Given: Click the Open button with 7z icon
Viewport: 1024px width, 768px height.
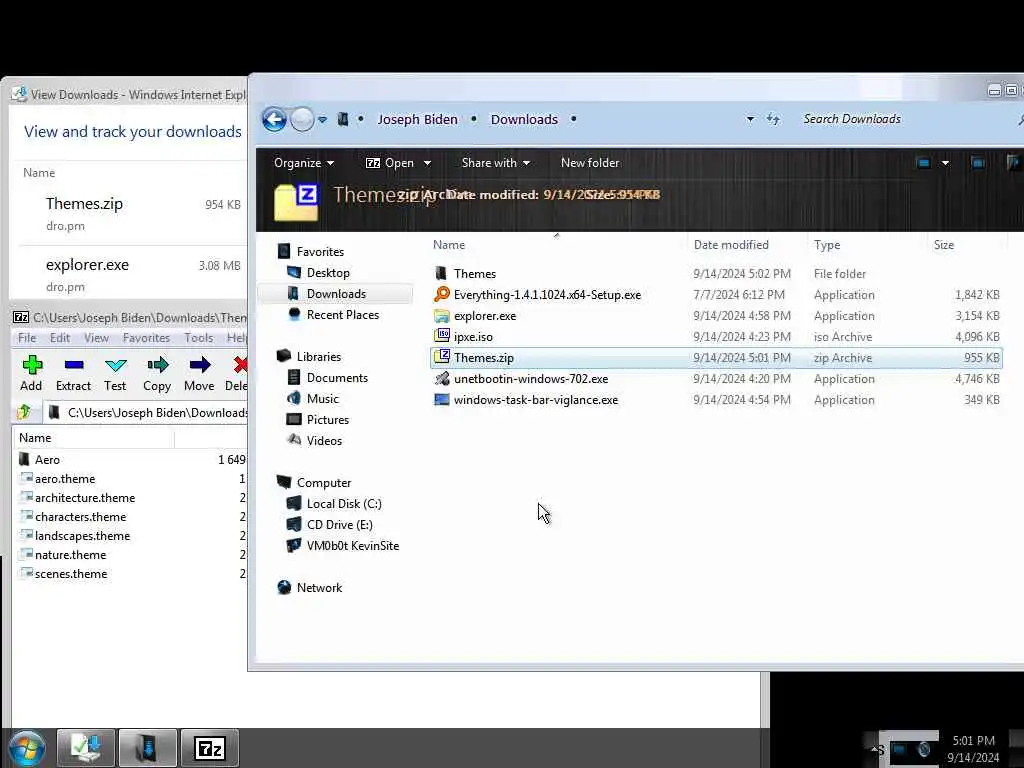Looking at the screenshot, I should click(x=390, y=163).
